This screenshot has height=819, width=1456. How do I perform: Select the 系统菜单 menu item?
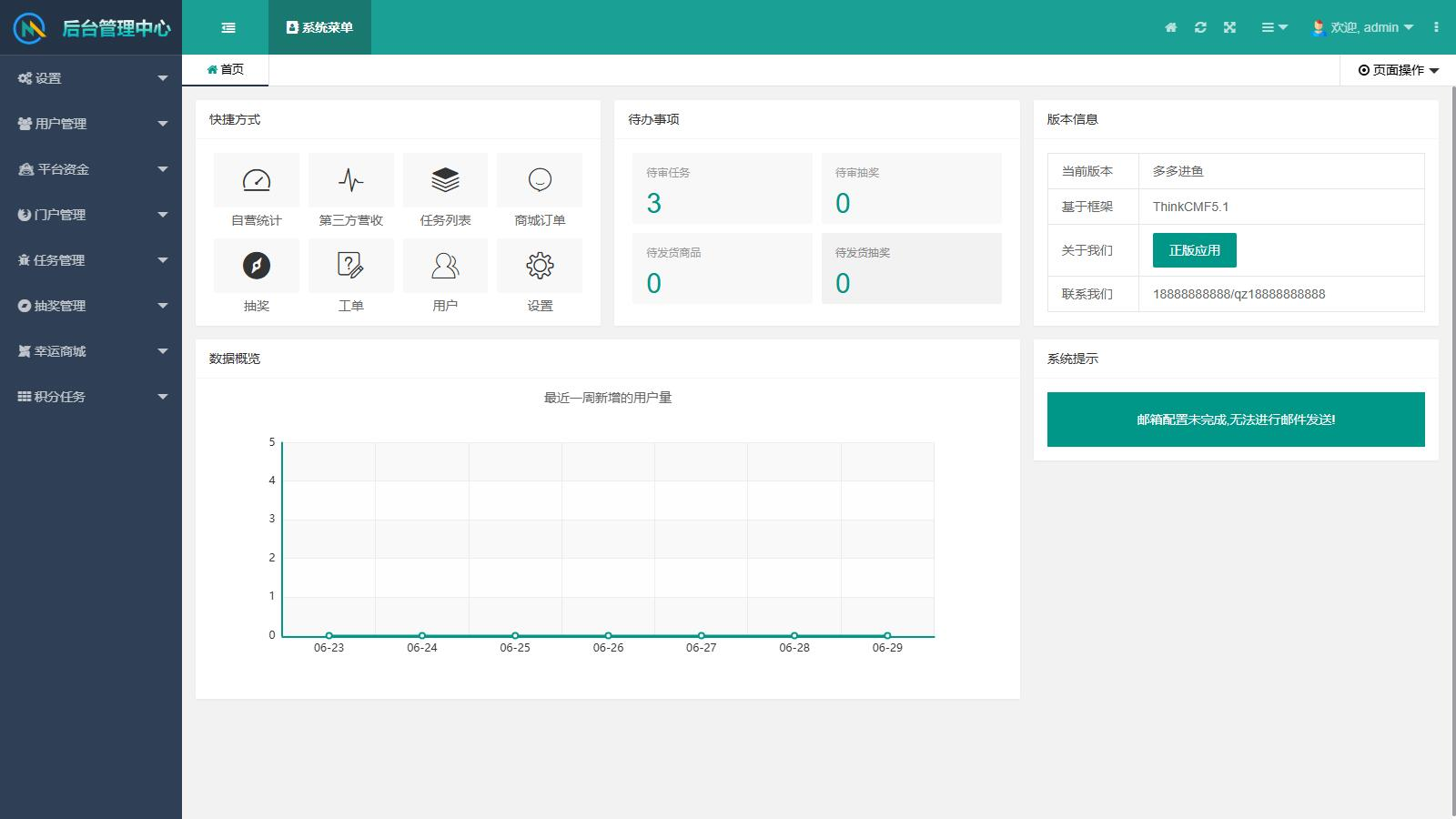click(x=320, y=27)
